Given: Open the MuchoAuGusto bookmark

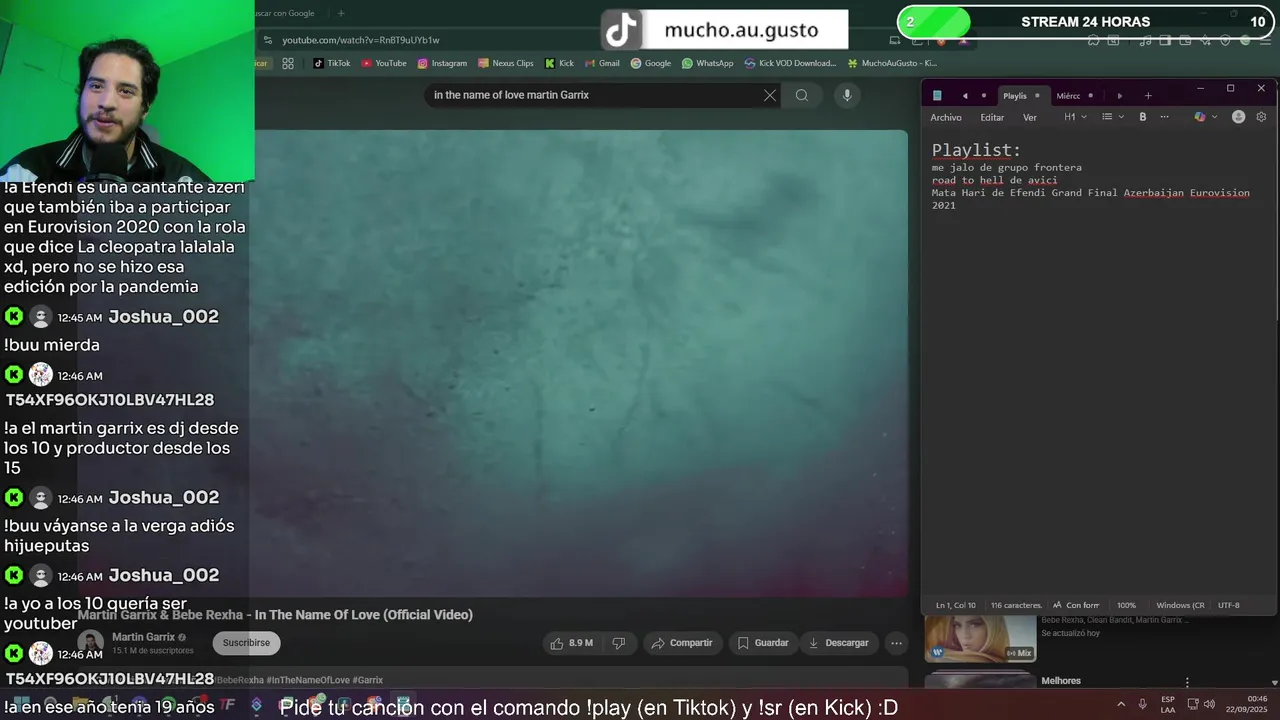Looking at the screenshot, I should pyautogui.click(x=892, y=63).
